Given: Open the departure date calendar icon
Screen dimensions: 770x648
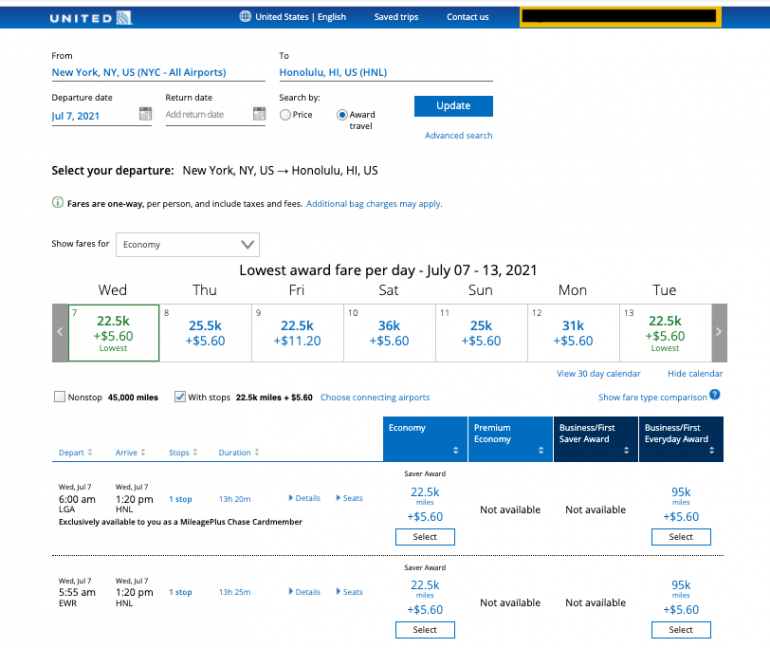Looking at the screenshot, I should point(145,114).
